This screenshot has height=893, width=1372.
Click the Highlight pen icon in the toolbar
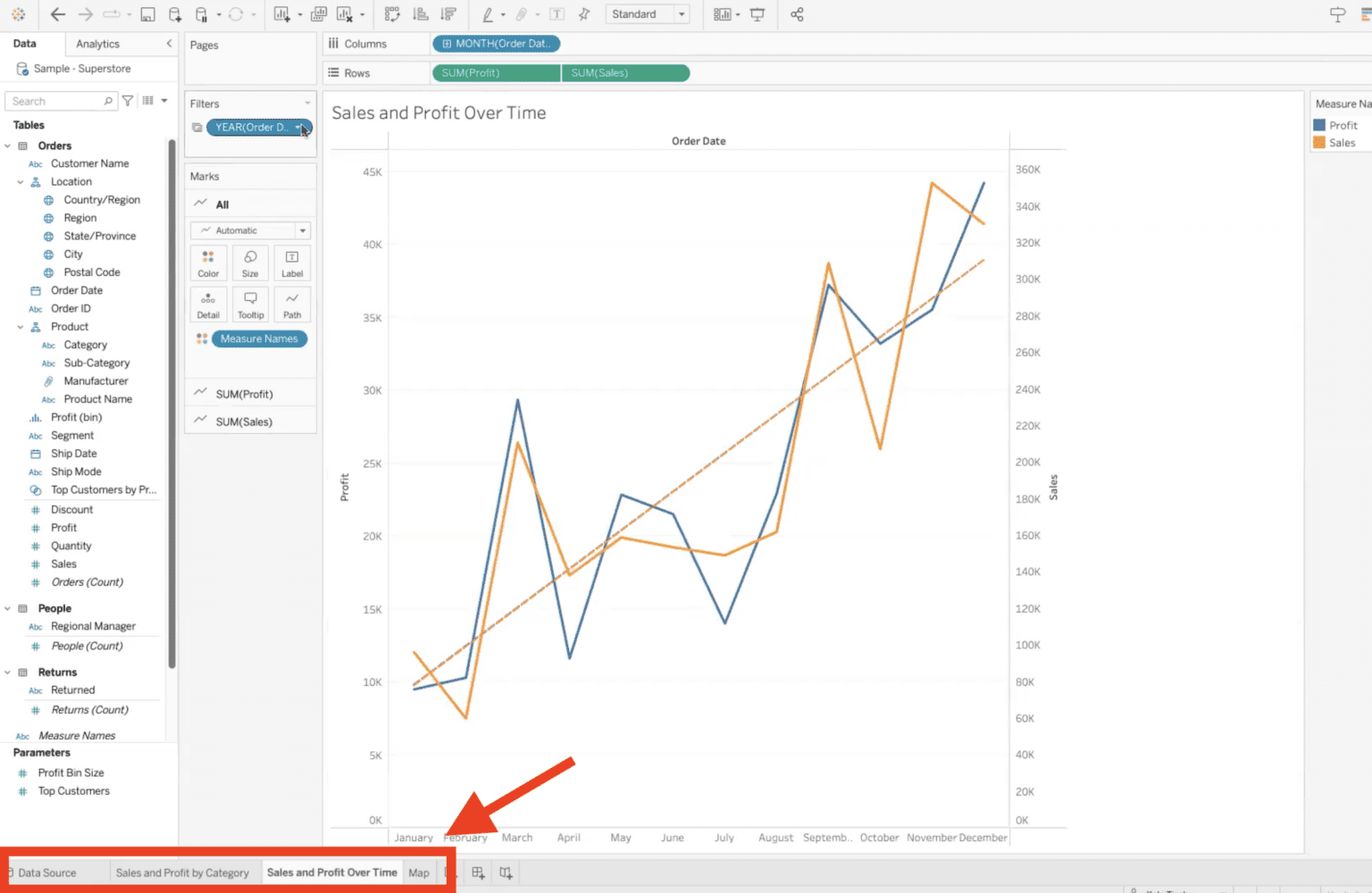coord(489,14)
